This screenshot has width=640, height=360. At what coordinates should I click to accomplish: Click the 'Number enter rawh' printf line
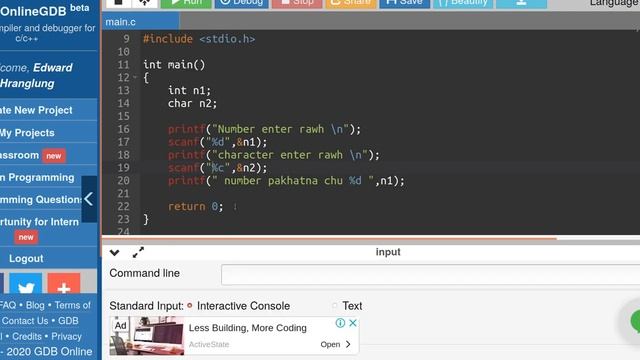point(264,129)
